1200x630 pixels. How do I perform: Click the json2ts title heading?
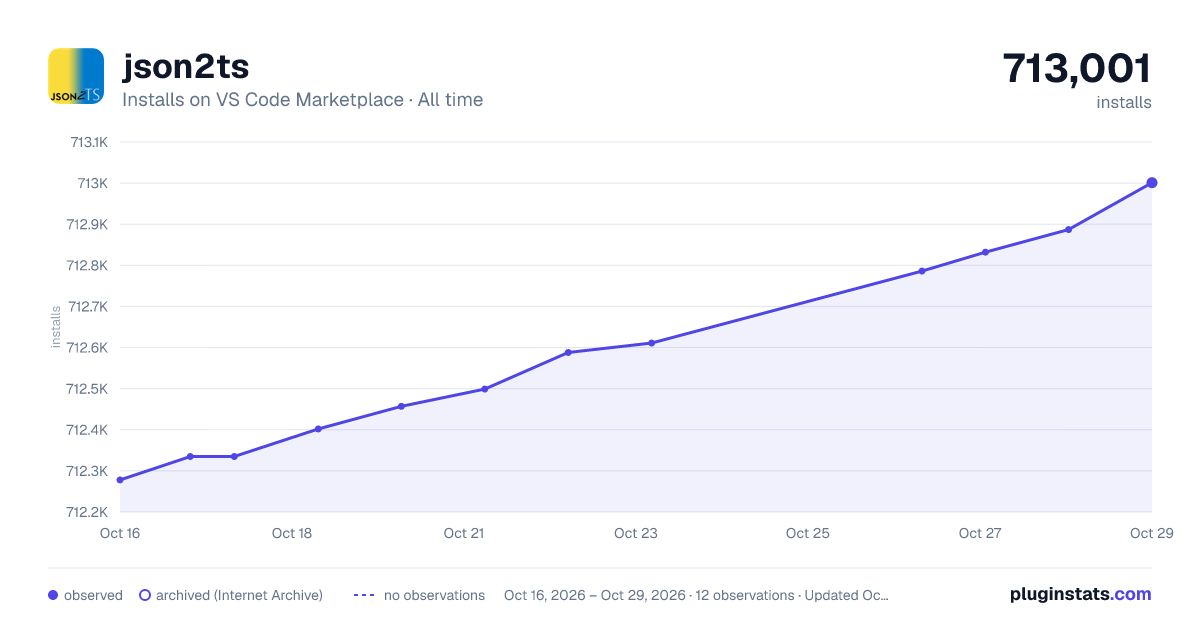click(x=185, y=66)
